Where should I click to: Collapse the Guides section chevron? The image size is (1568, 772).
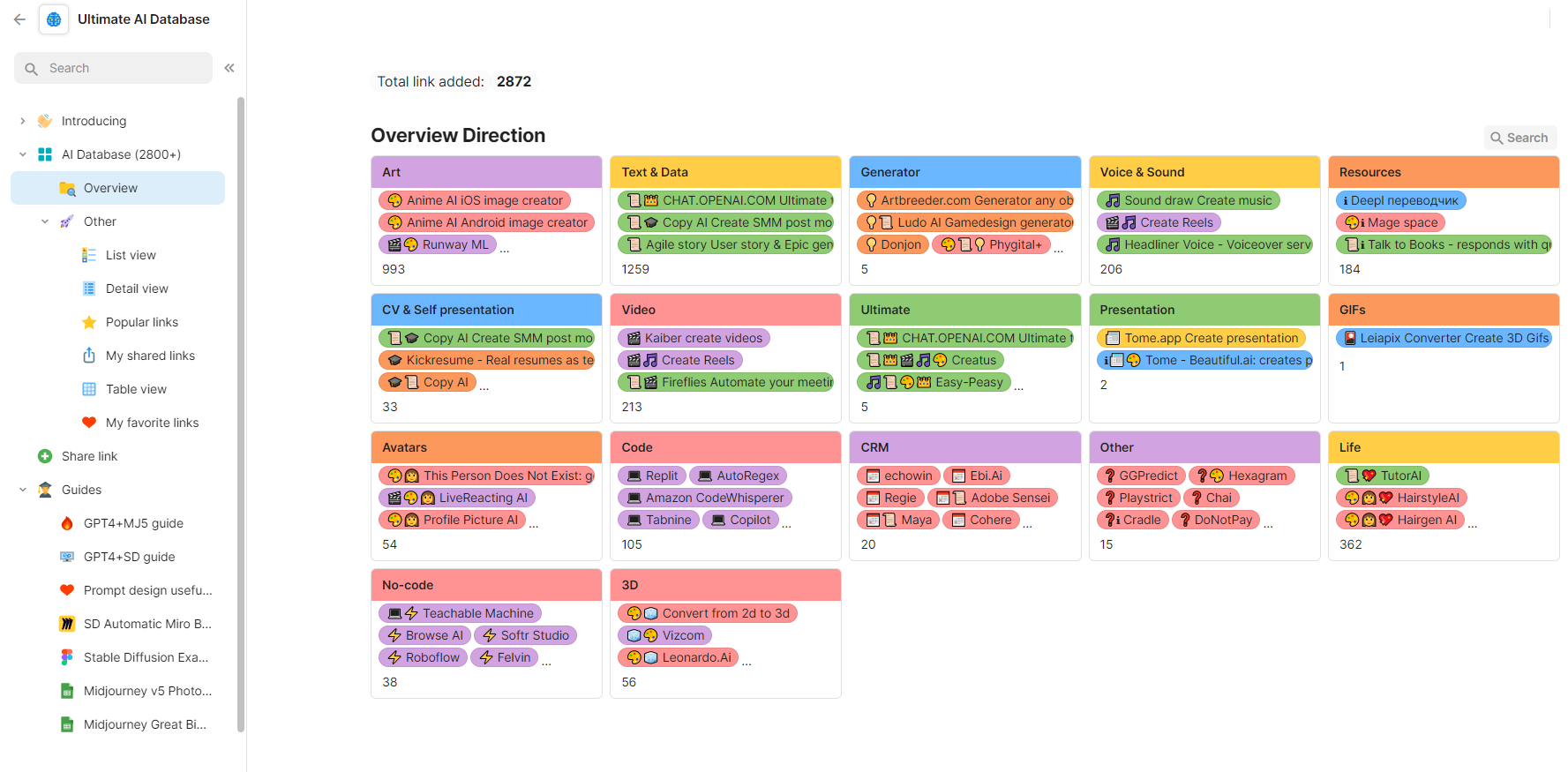23,490
